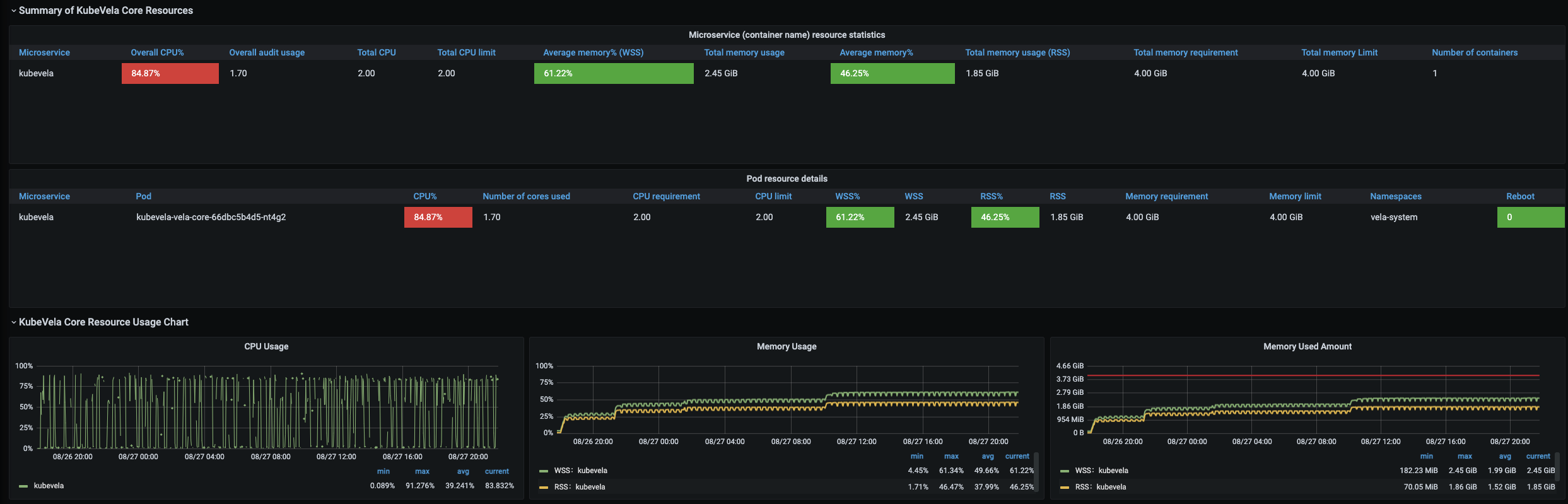Sort by CPU limit column header
The image size is (1568, 504).
tap(773, 196)
